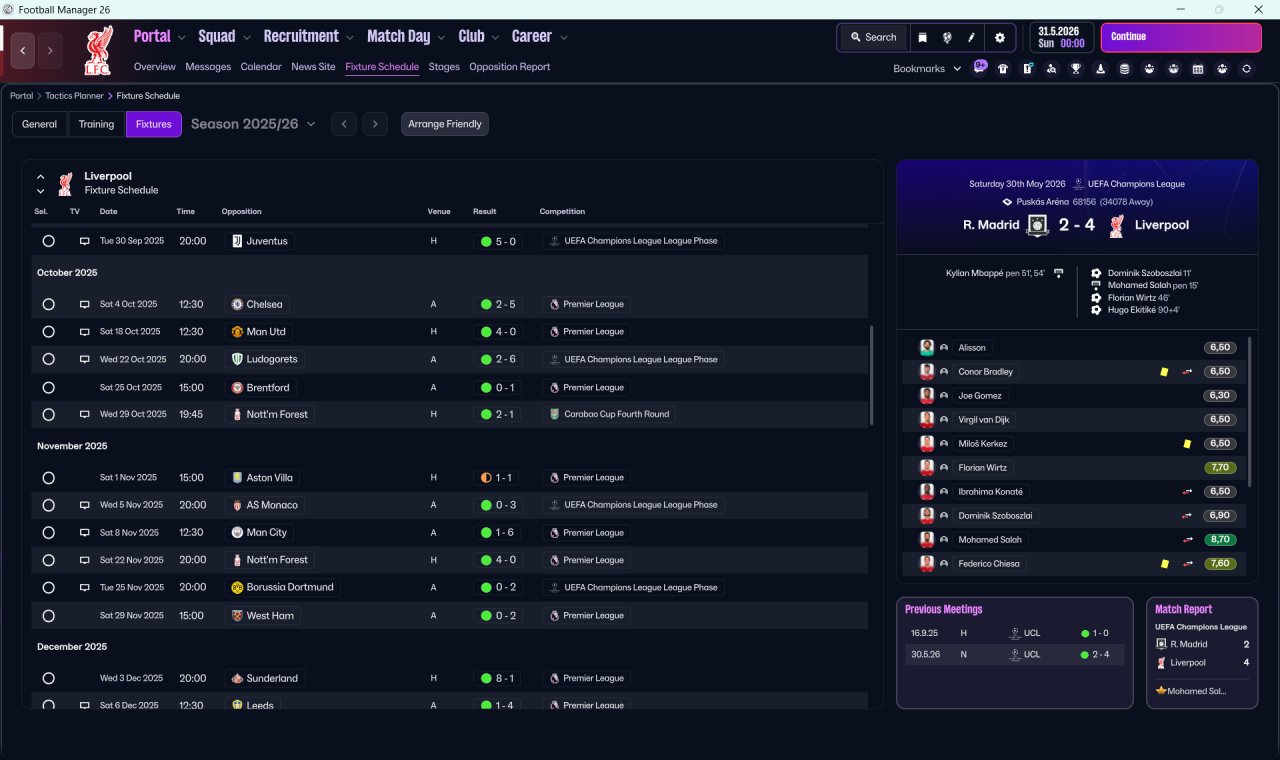This screenshot has width=1280, height=760.
Task: Click the trophy bookmark icon
Action: tap(1076, 69)
